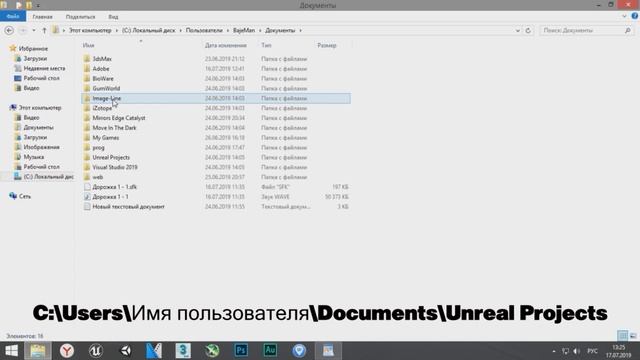Click Этот компьютер in address bar
Screen dimensions: 640x360
coord(90,31)
